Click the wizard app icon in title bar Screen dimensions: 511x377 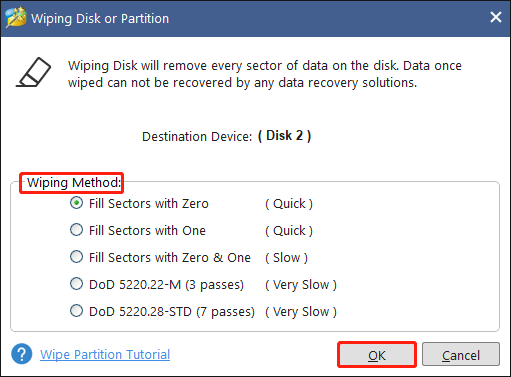pos(15,17)
